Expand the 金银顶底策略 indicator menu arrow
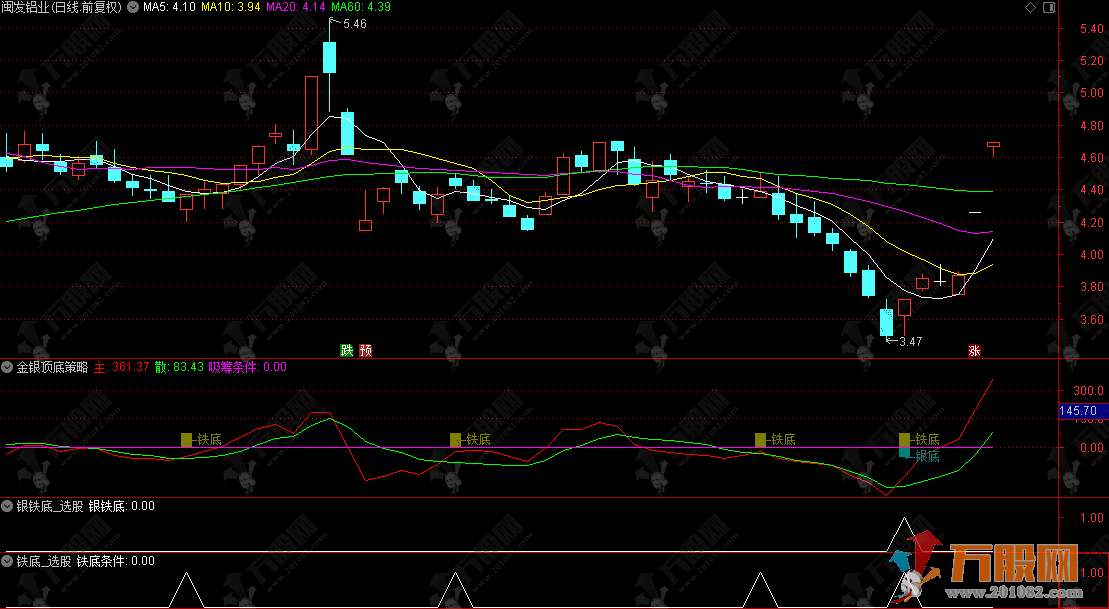 tap(8, 367)
